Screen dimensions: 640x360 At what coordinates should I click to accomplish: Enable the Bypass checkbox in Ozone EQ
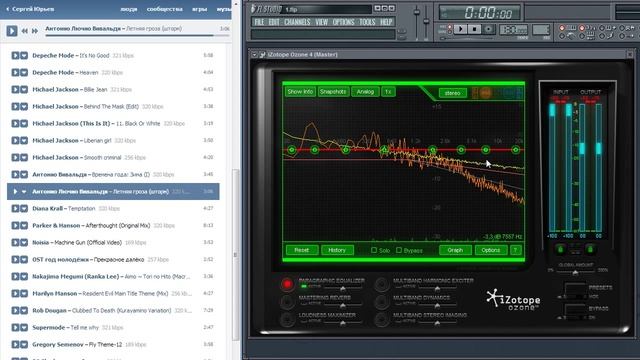(x=399, y=250)
